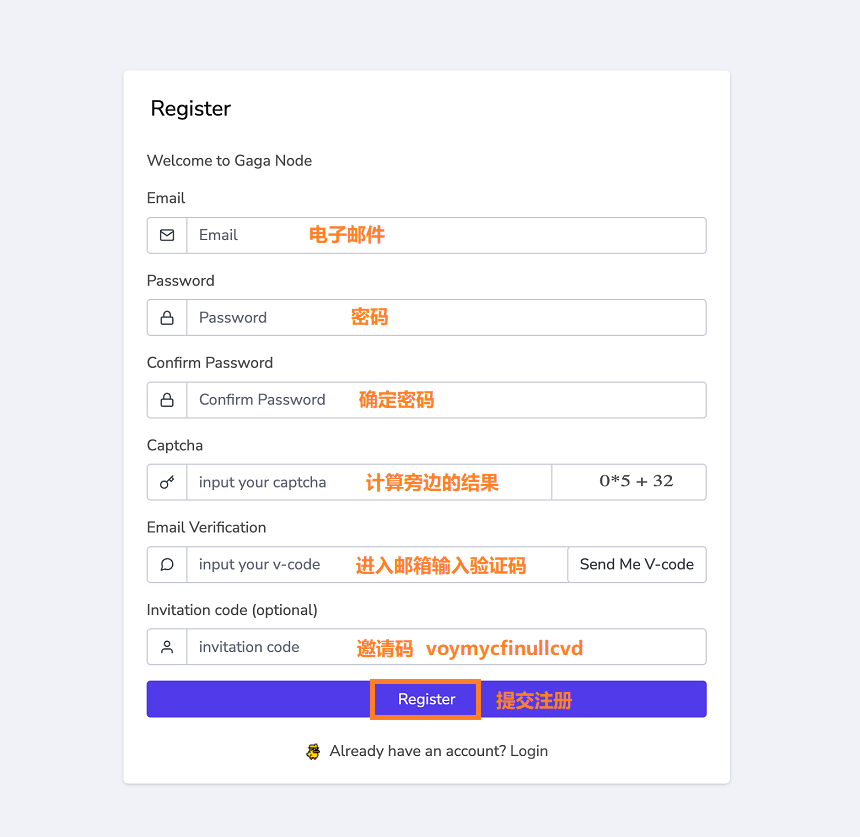Focus the Password input field
Viewport: 860px width, 837px height.
click(446, 318)
